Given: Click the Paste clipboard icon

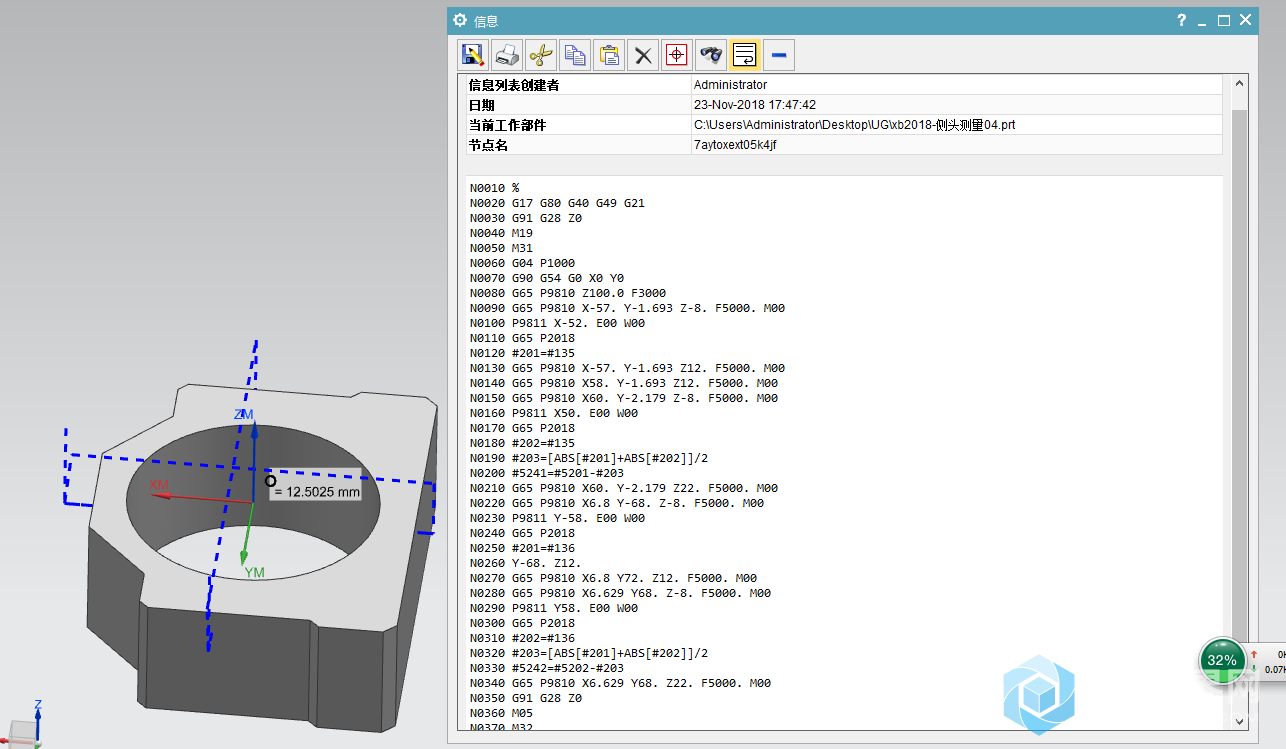Looking at the screenshot, I should (609, 55).
